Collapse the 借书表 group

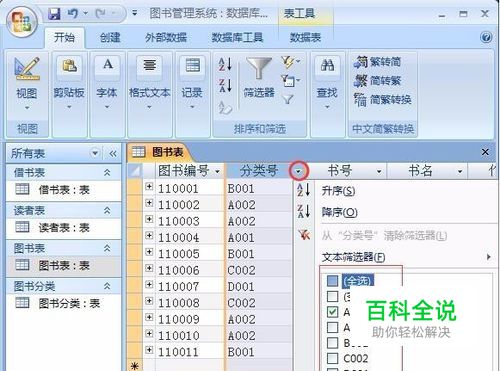pyautogui.click(x=107, y=173)
